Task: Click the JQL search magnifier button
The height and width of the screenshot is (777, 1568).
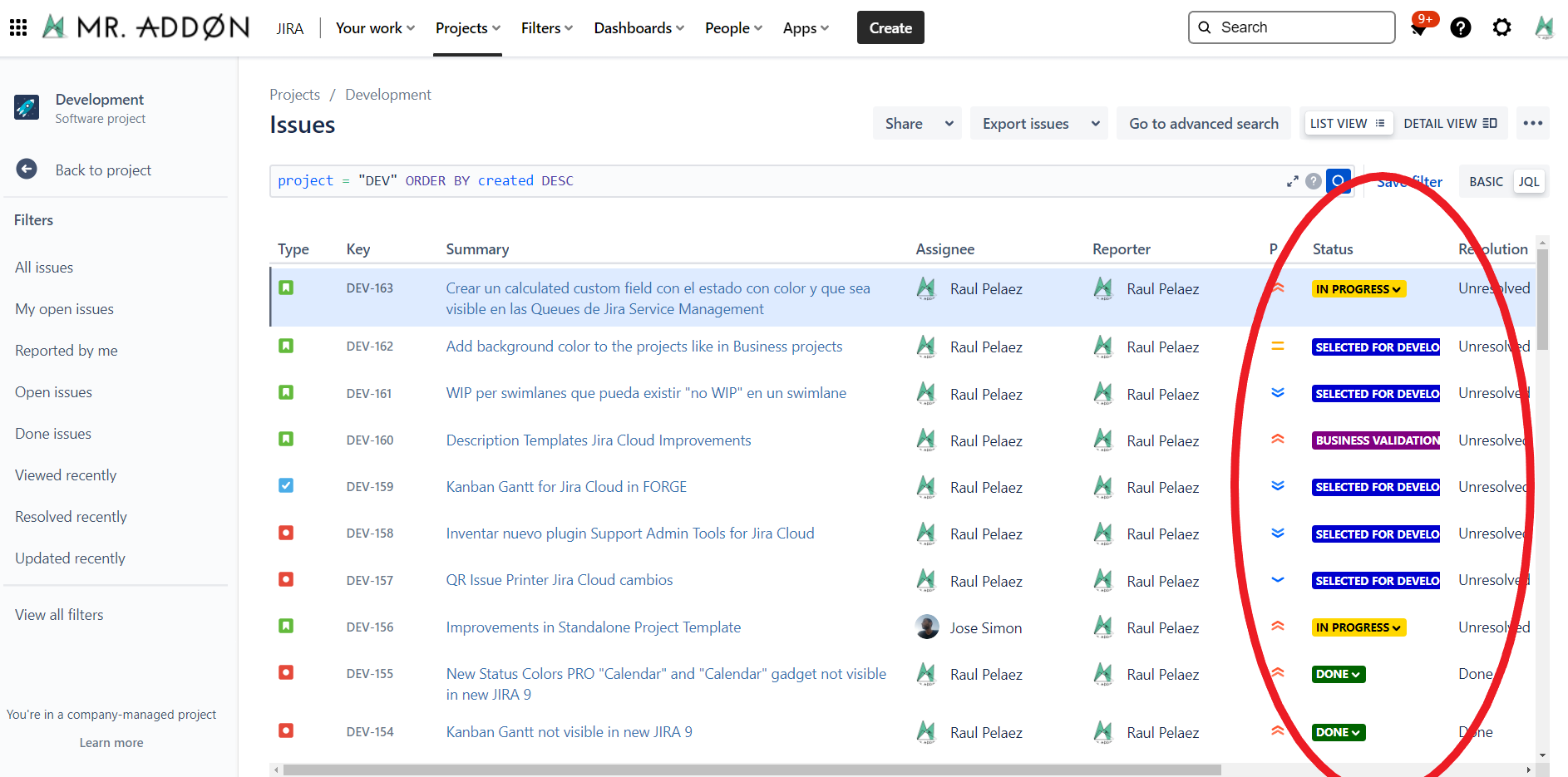Action: pyautogui.click(x=1338, y=181)
